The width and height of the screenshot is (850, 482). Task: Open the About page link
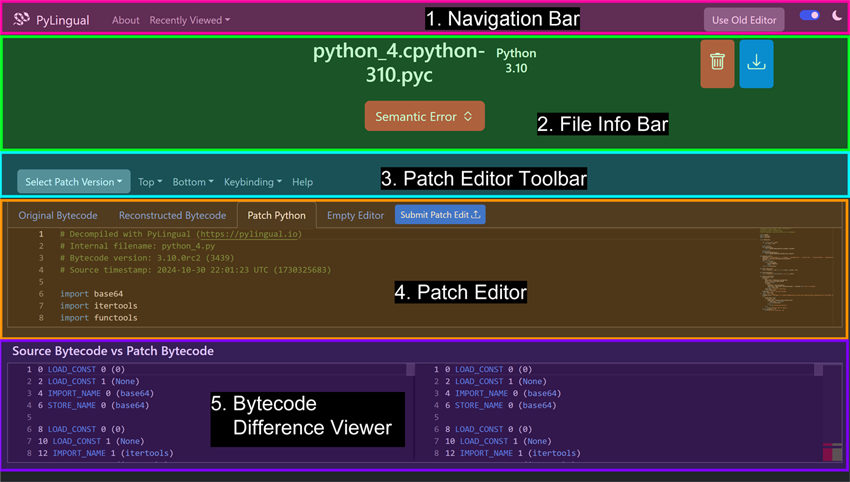(x=126, y=20)
